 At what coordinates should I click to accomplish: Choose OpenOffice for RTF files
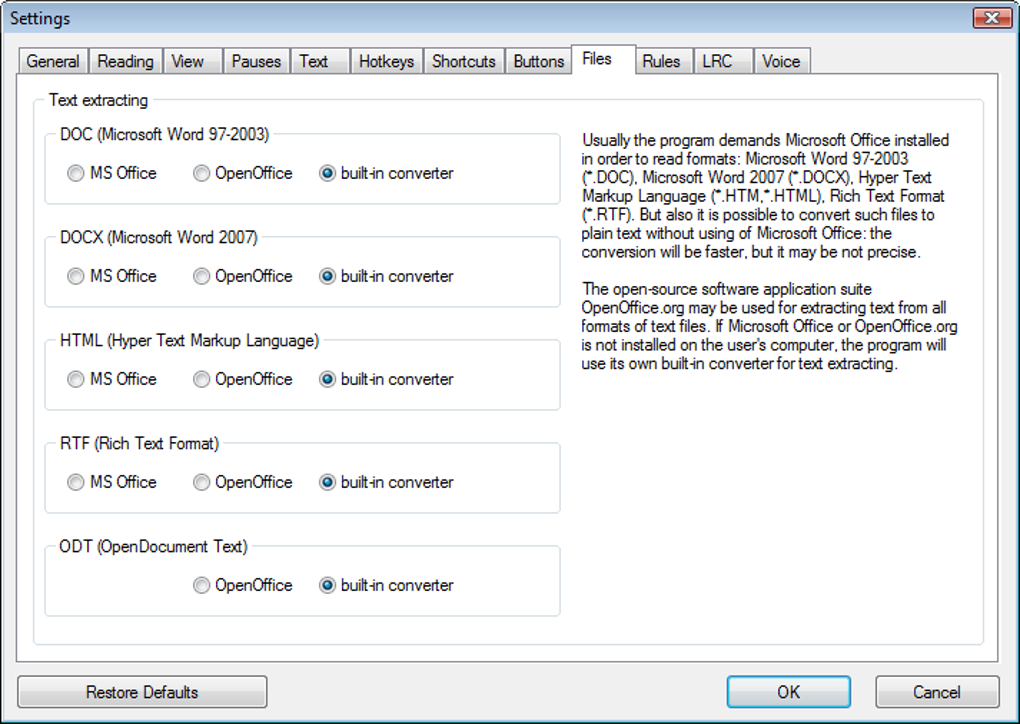pyautogui.click(x=202, y=483)
